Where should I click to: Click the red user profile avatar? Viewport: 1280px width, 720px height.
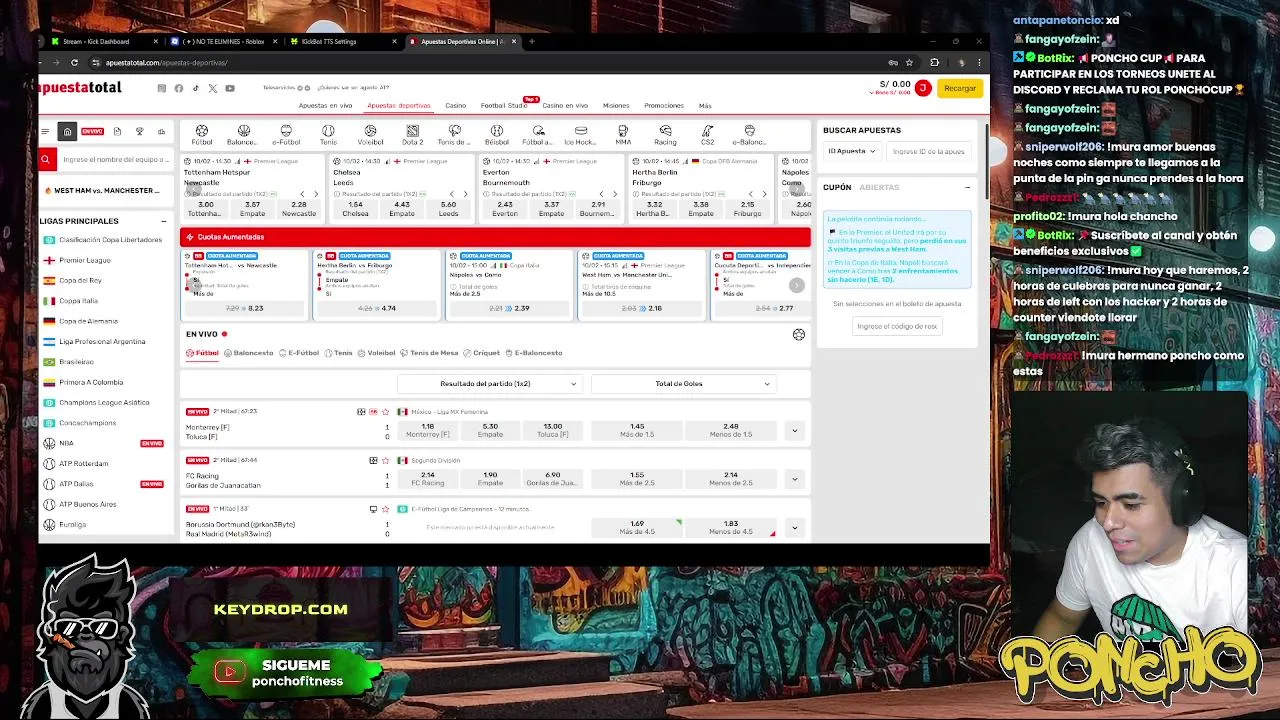(923, 88)
